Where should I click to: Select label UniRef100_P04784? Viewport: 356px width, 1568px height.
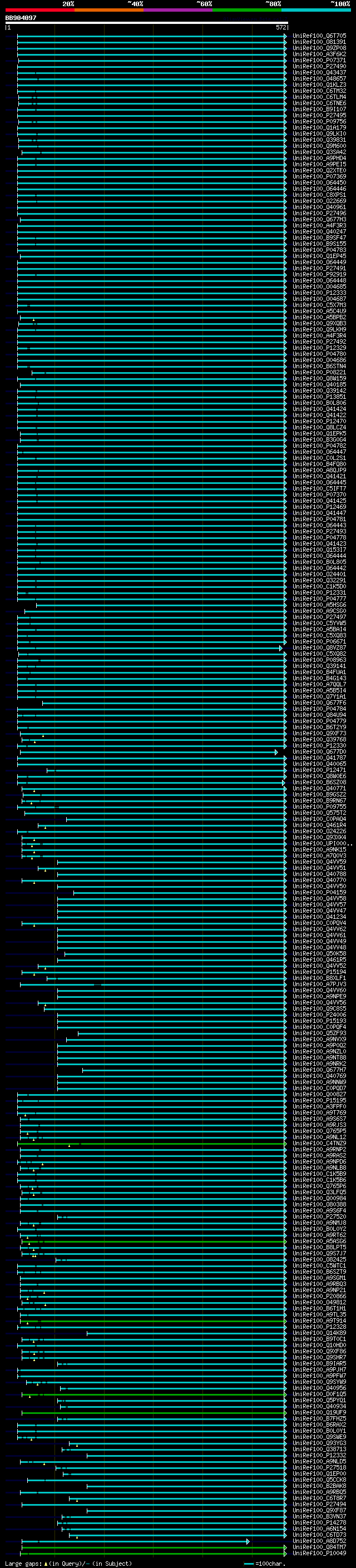tap(319, 709)
